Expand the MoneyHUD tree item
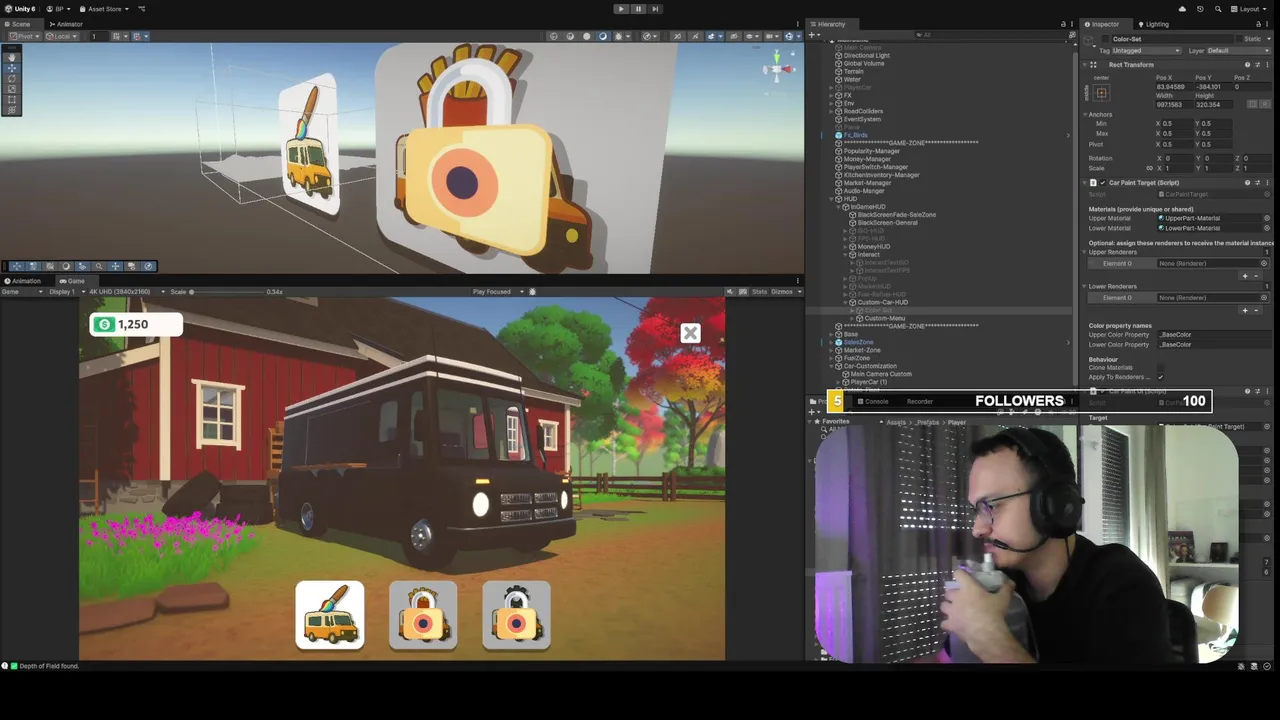The height and width of the screenshot is (720, 1280). (x=847, y=247)
